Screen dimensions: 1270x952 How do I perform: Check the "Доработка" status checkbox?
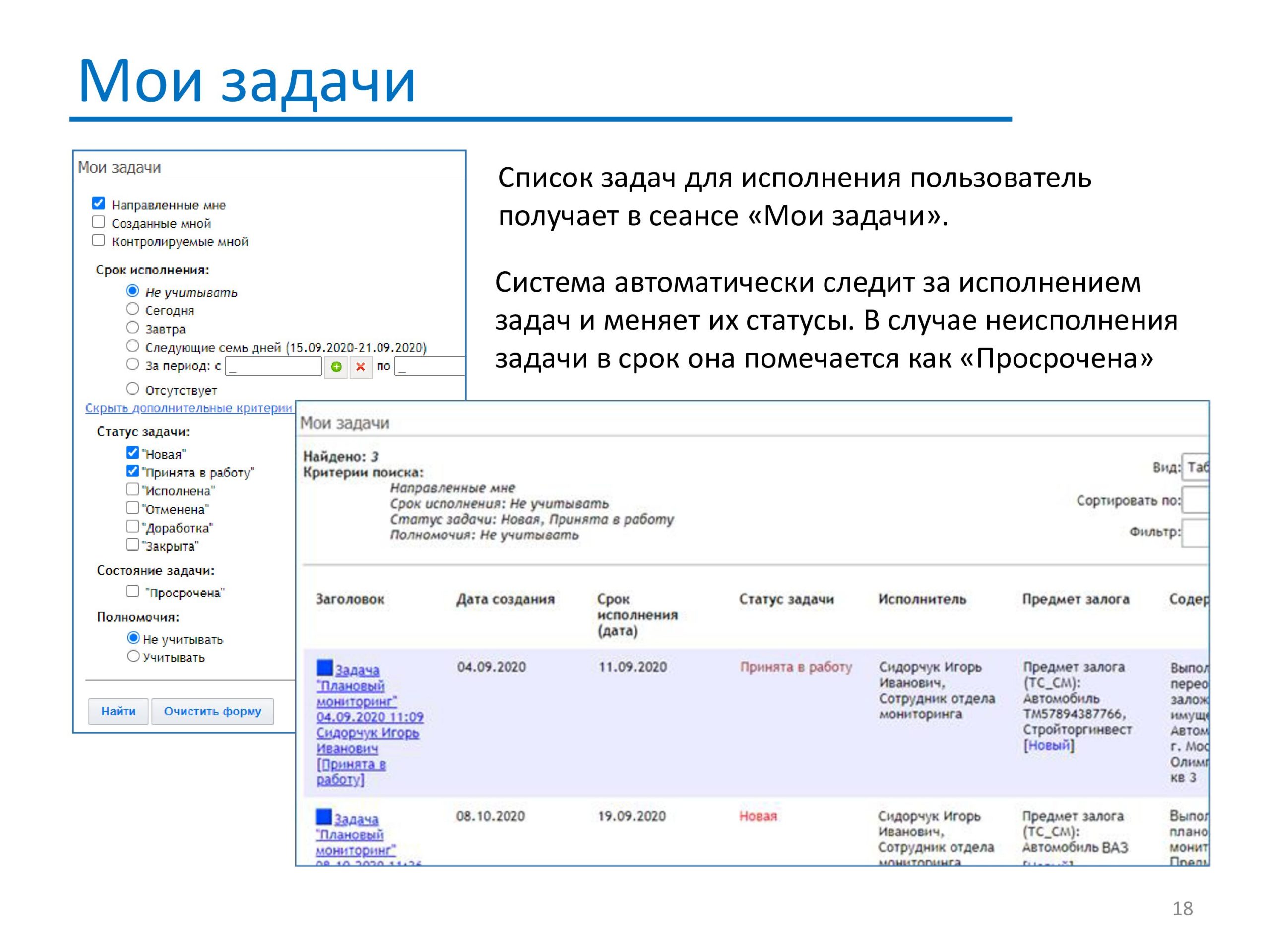coord(132,526)
